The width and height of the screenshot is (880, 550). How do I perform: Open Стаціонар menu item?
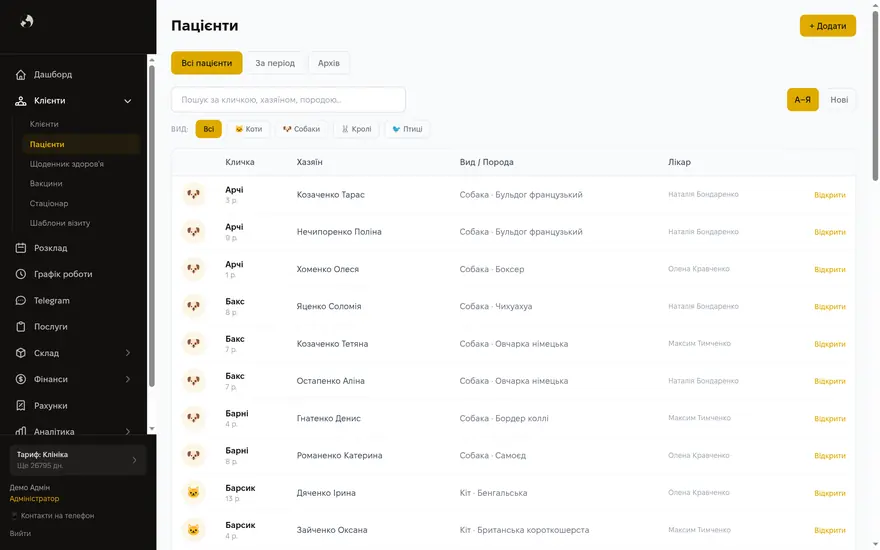tap(49, 203)
